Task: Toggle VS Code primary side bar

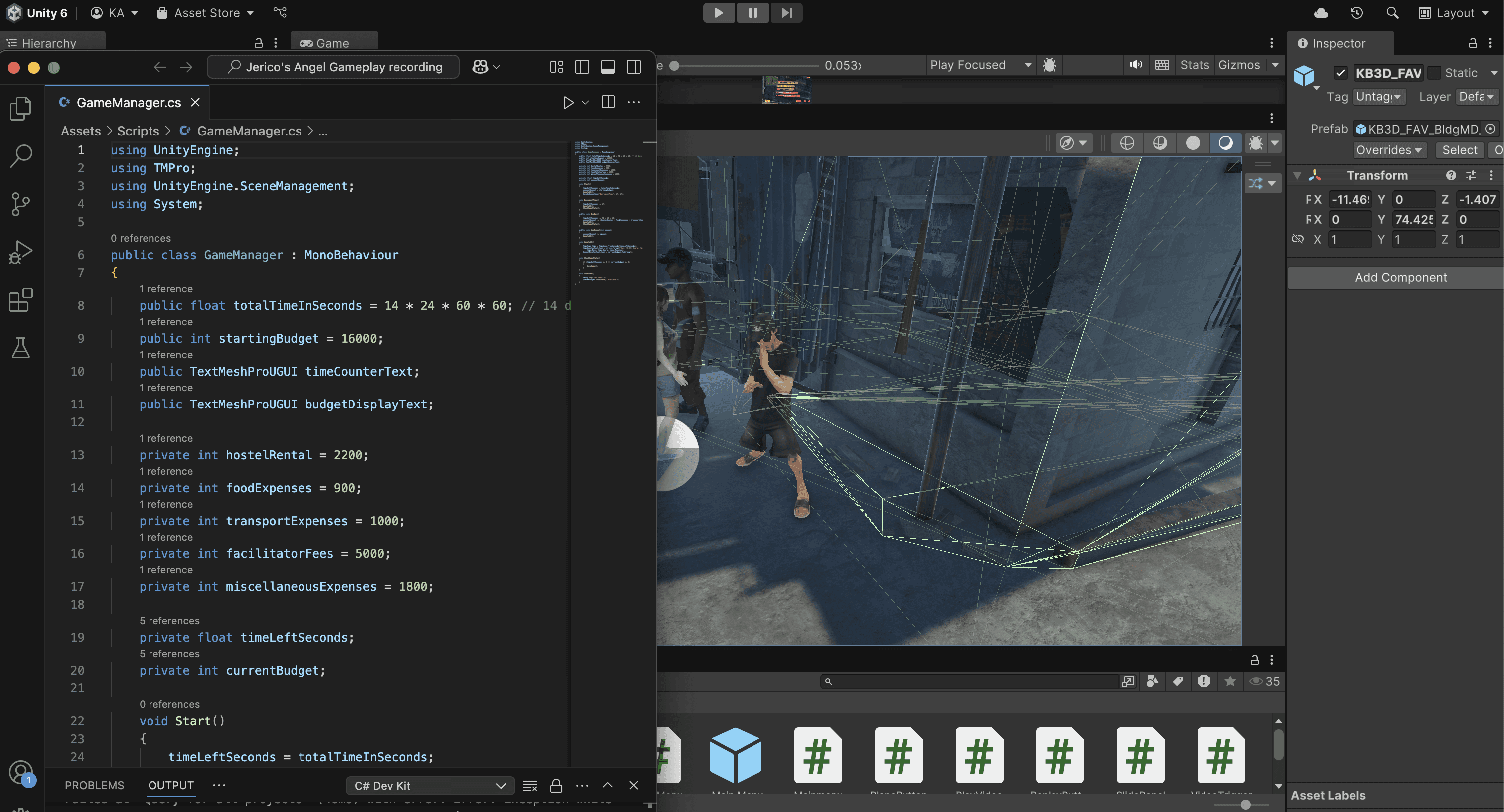Action: pos(582,67)
